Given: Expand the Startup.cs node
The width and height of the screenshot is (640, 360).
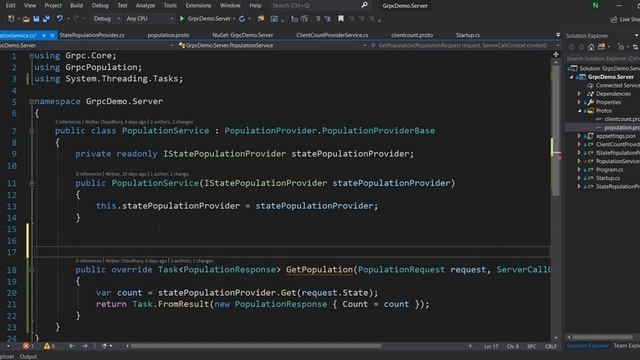Looking at the screenshot, I should point(579,178).
